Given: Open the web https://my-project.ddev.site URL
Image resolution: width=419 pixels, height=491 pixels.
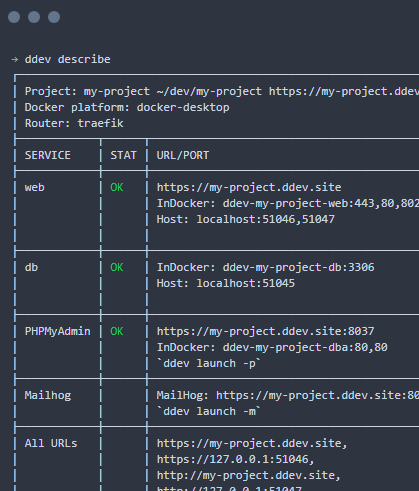Looking at the screenshot, I should point(249,188).
